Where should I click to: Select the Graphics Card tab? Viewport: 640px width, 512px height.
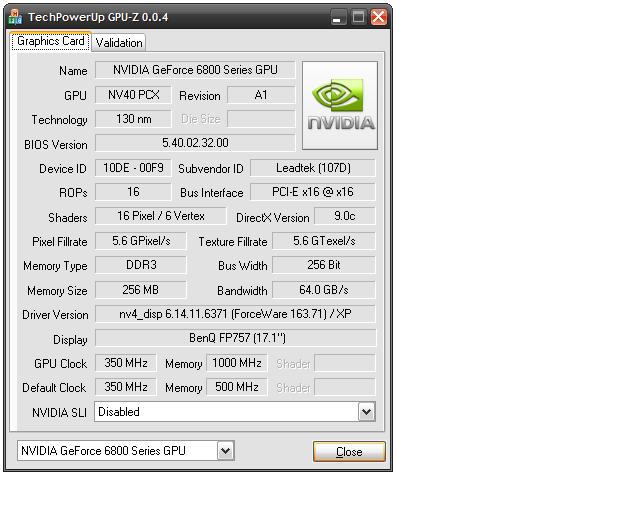pyautogui.click(x=51, y=41)
